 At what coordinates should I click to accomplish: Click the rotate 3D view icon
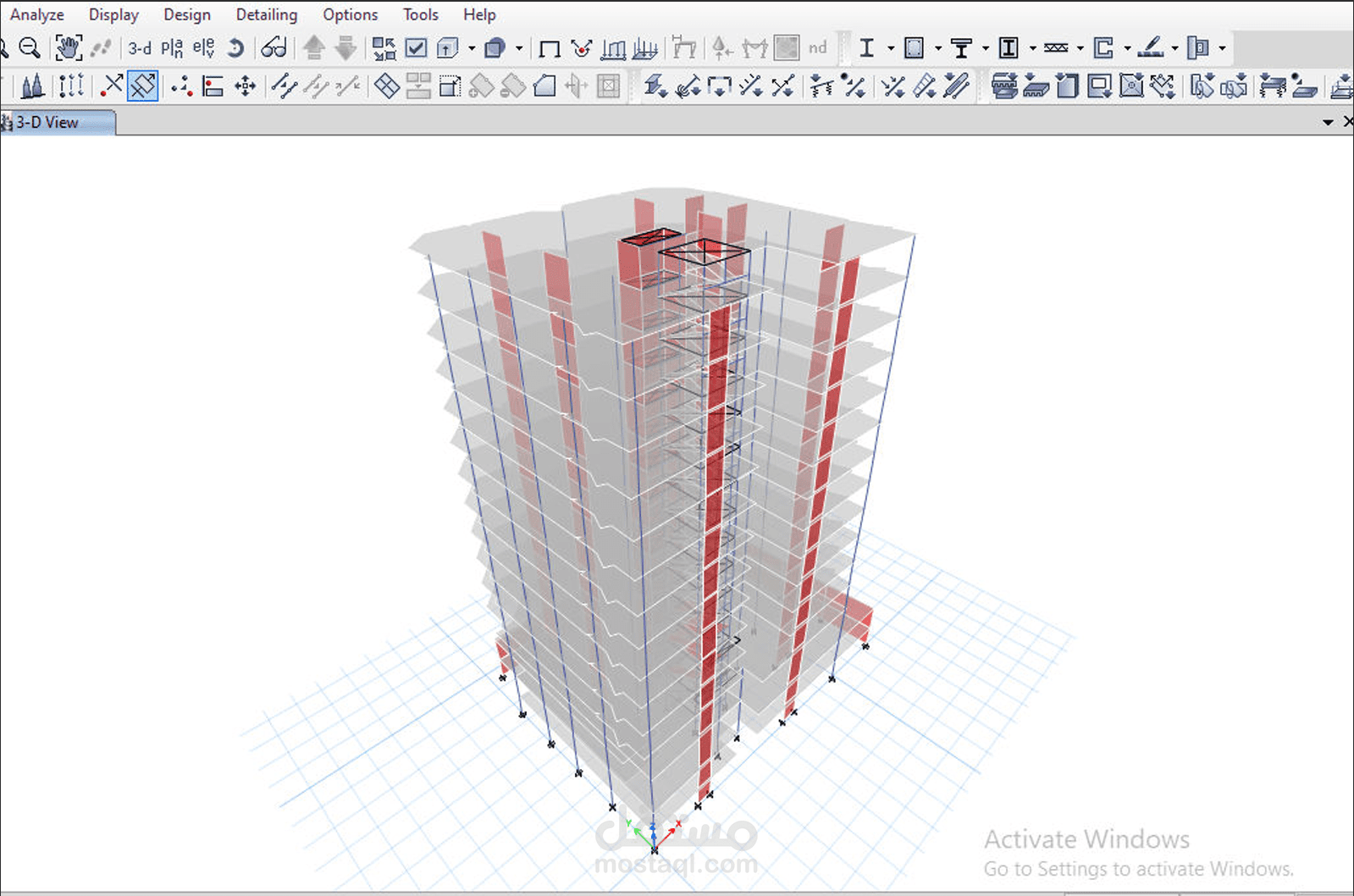point(236,48)
